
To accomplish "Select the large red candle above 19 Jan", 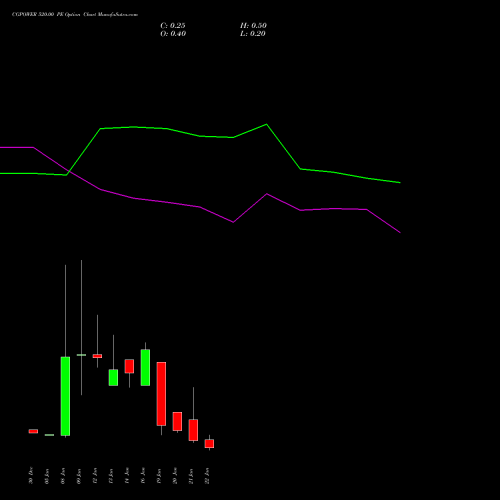I will tap(161, 394).
